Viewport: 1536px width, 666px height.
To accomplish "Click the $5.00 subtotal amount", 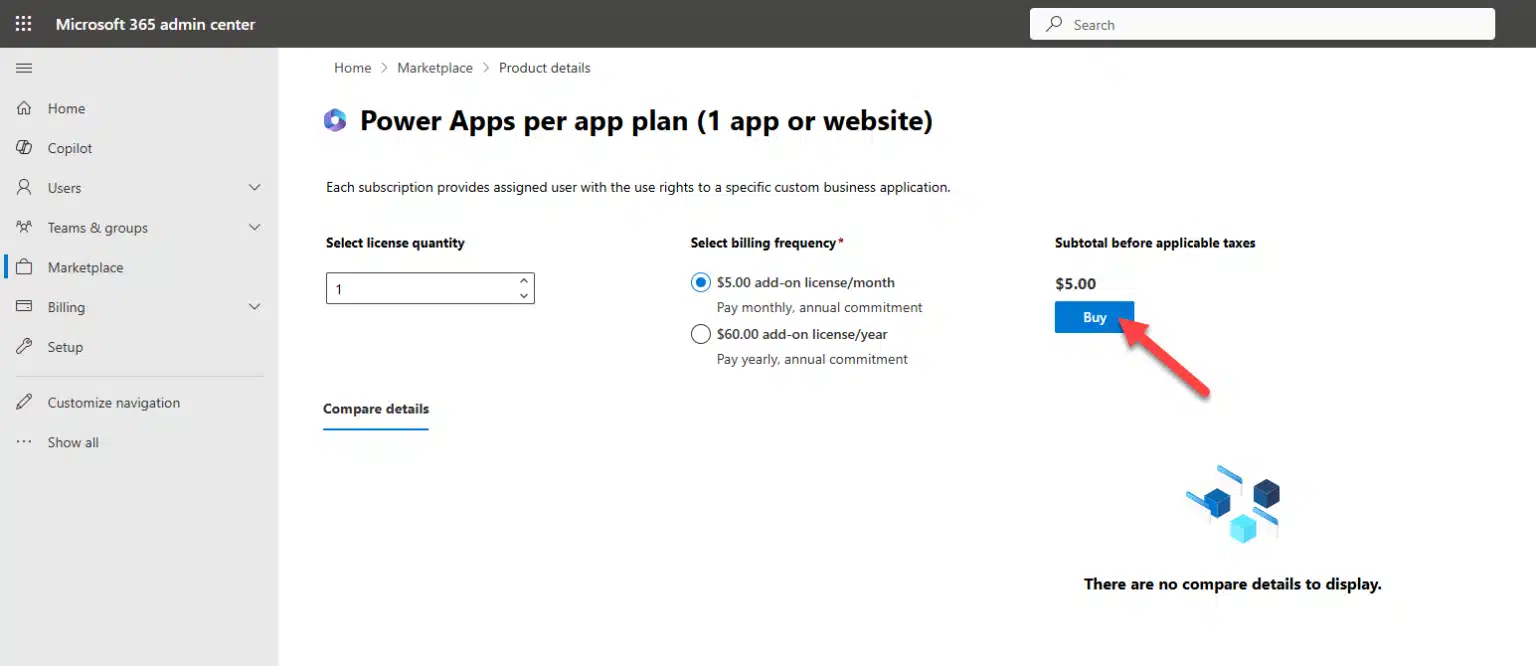I will [x=1075, y=284].
